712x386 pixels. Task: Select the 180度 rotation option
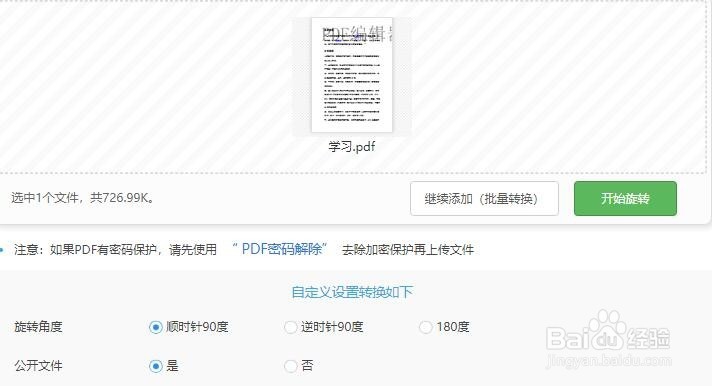point(425,327)
